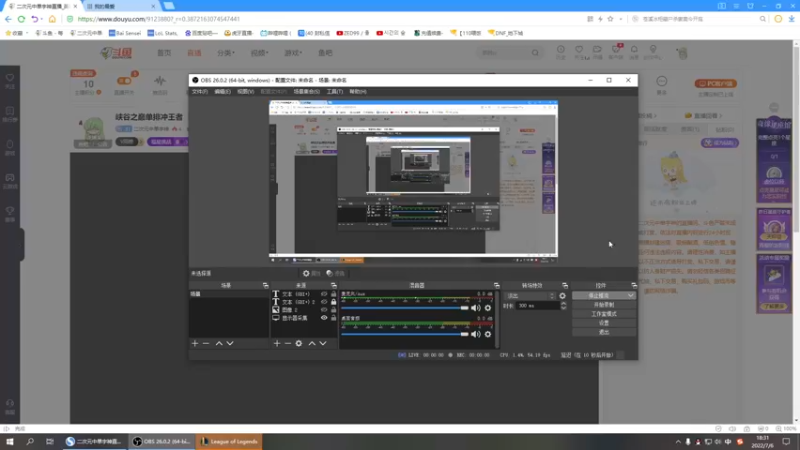Open Windows taskbar search
Viewport: 800px width, 450px height.
pos(30,441)
